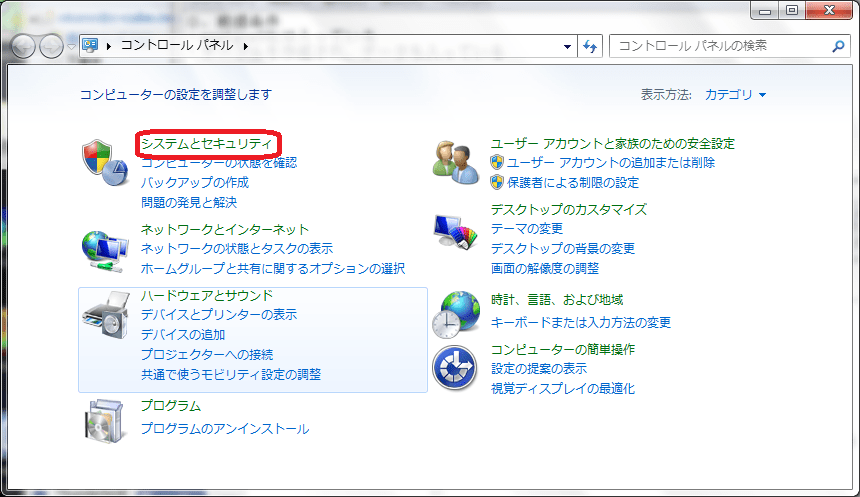Screen dimensions: 860x497
Task: Open バックアップの作成 link
Action: click(195, 182)
